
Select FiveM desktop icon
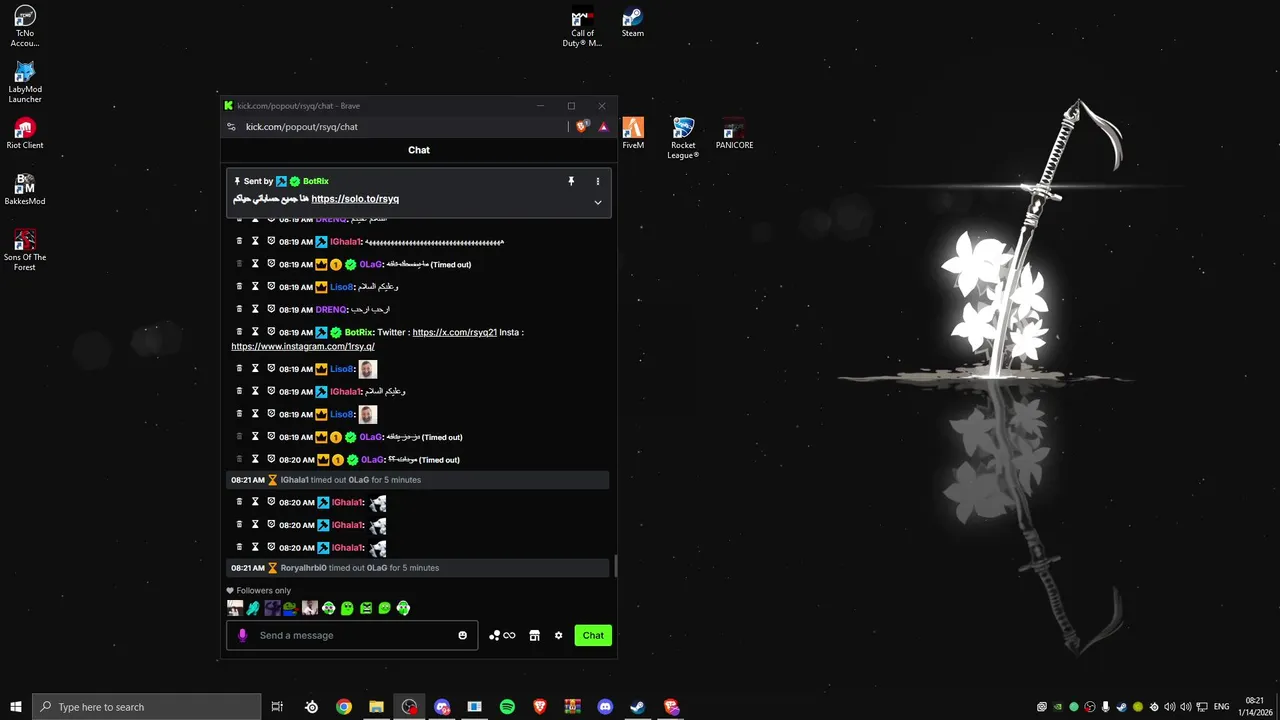[x=633, y=133]
